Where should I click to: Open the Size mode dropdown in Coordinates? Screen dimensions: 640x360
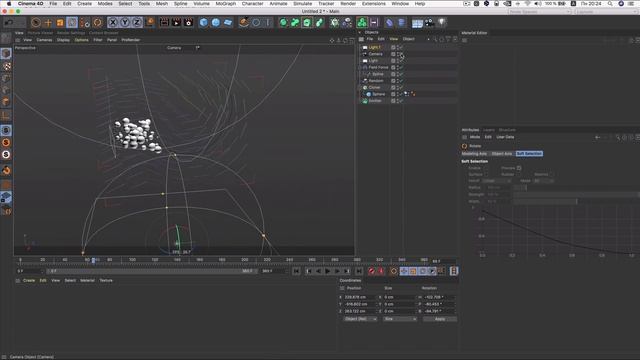400,319
